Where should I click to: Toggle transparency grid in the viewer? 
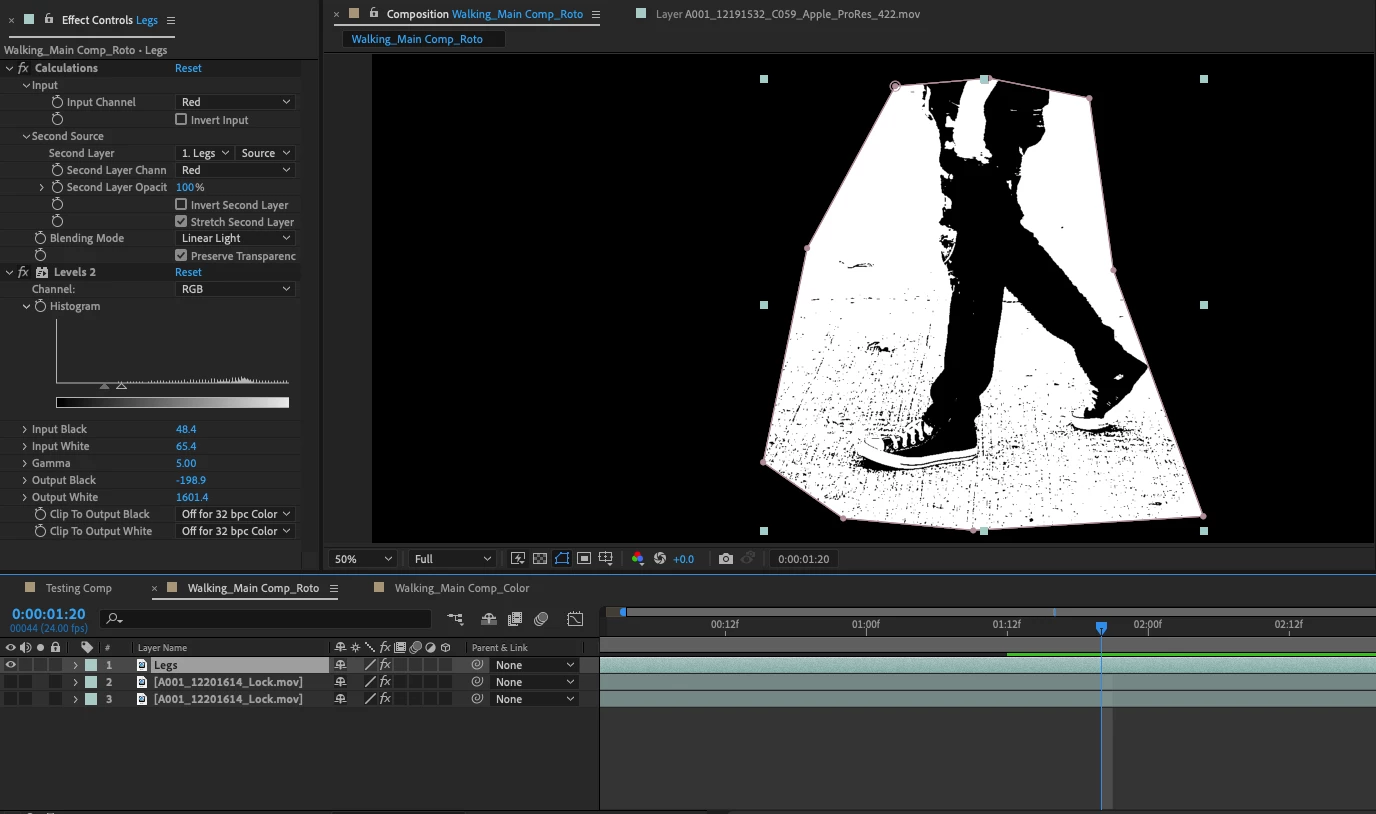pos(540,559)
